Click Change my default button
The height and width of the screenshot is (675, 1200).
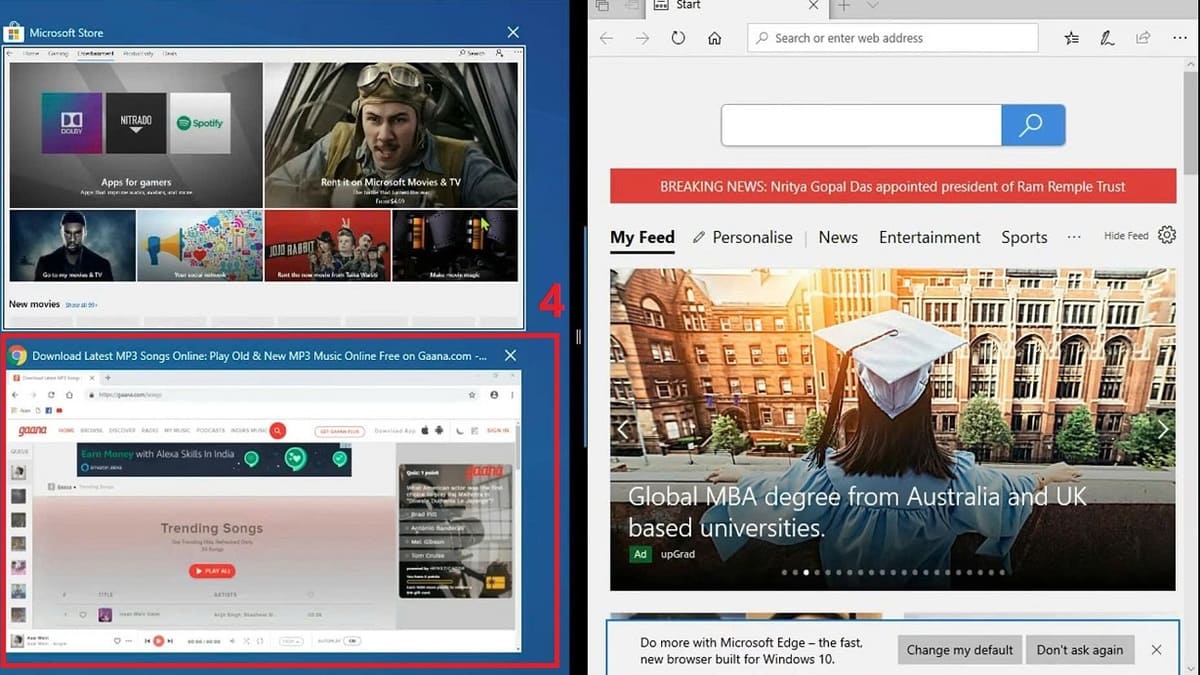[960, 650]
